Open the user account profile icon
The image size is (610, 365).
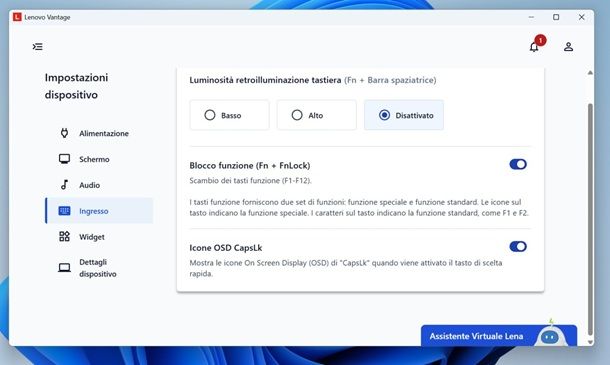(568, 47)
